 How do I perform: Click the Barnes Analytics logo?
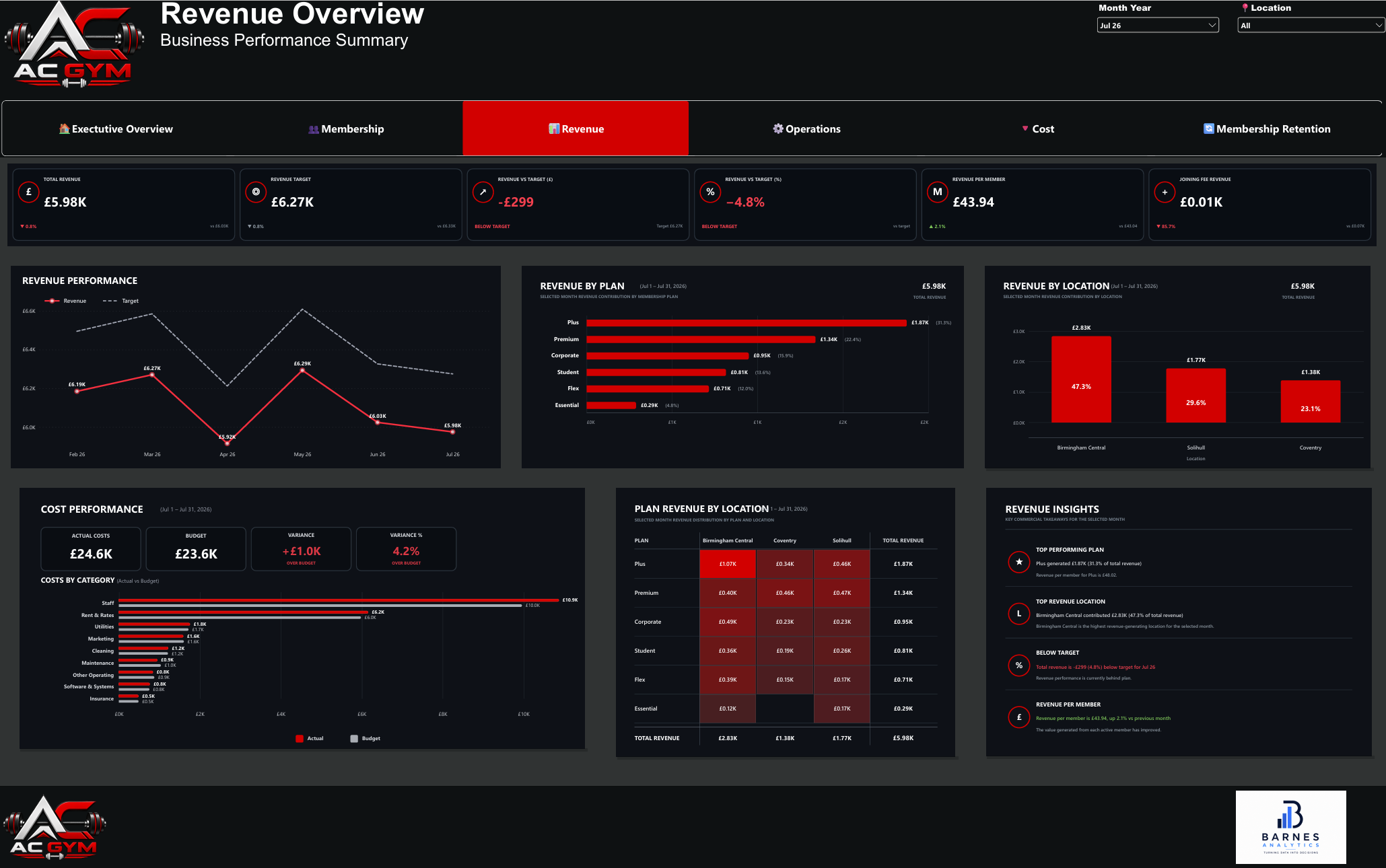point(1290,827)
